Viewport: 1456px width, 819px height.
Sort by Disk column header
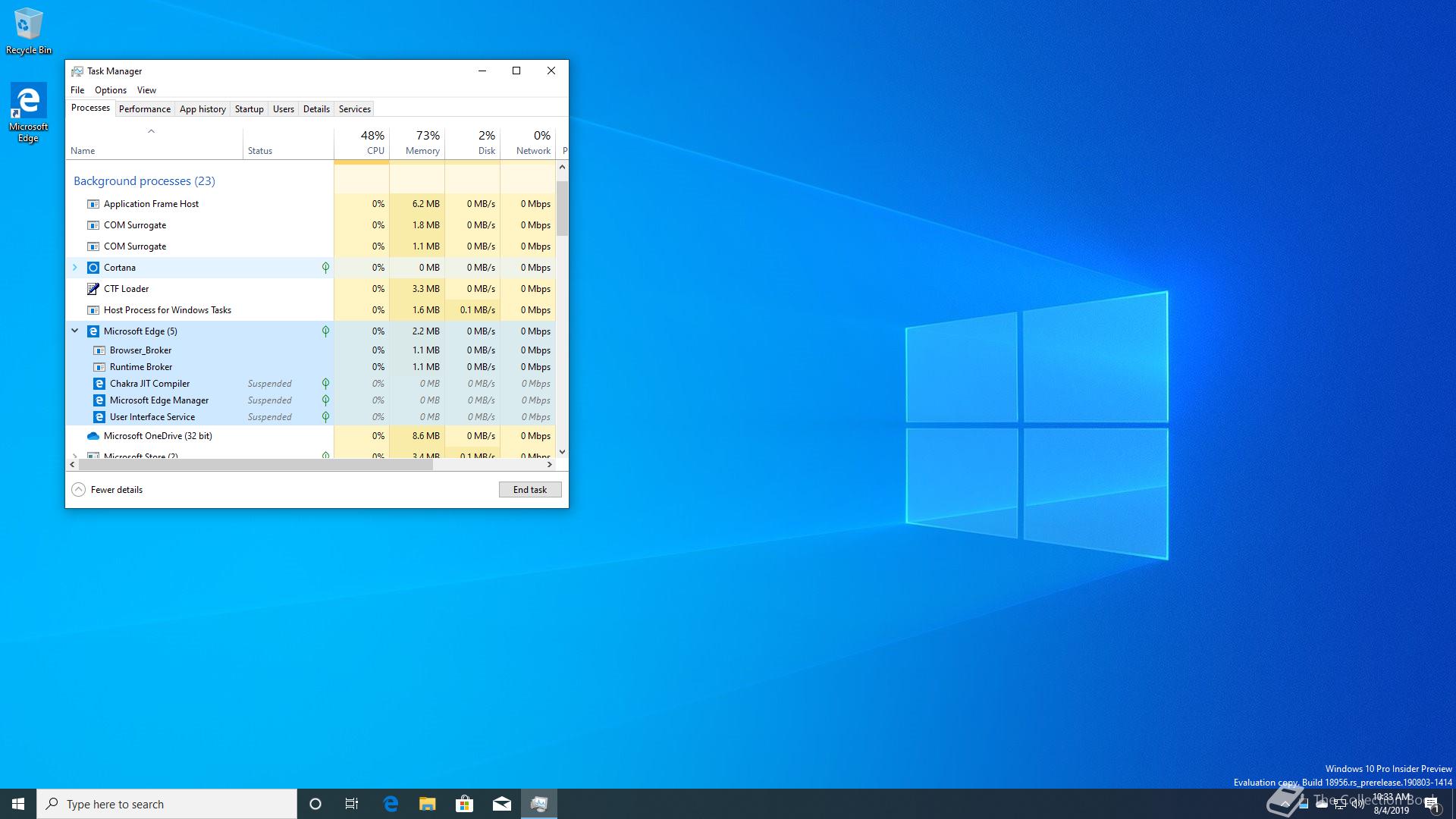click(x=472, y=143)
